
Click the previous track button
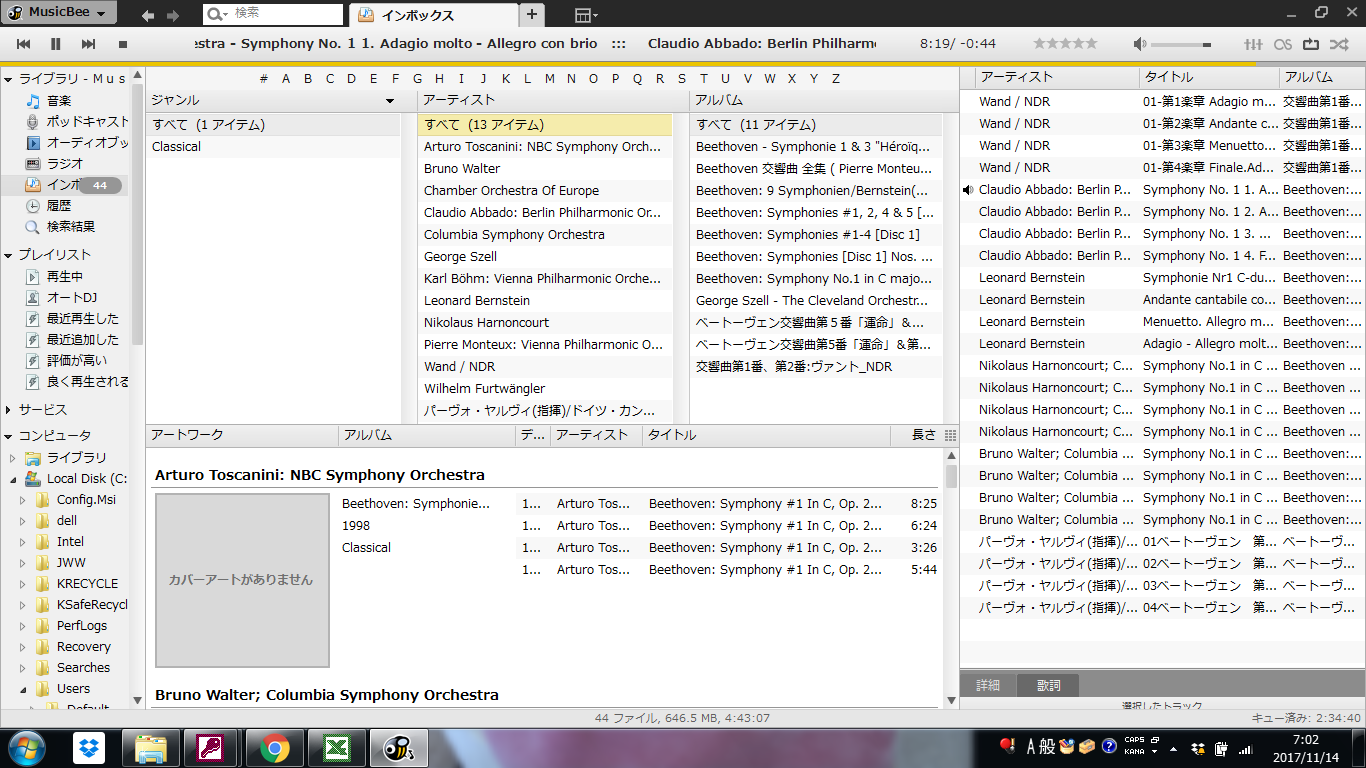[x=24, y=44]
